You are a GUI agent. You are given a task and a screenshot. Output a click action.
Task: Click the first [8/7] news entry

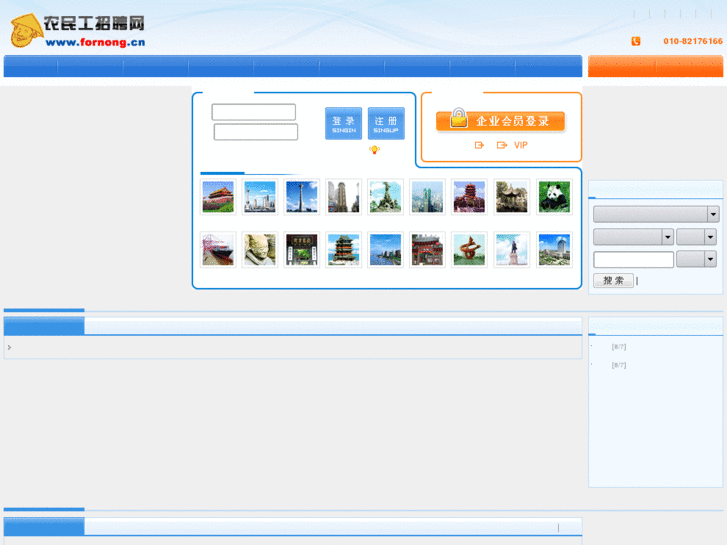coord(619,347)
